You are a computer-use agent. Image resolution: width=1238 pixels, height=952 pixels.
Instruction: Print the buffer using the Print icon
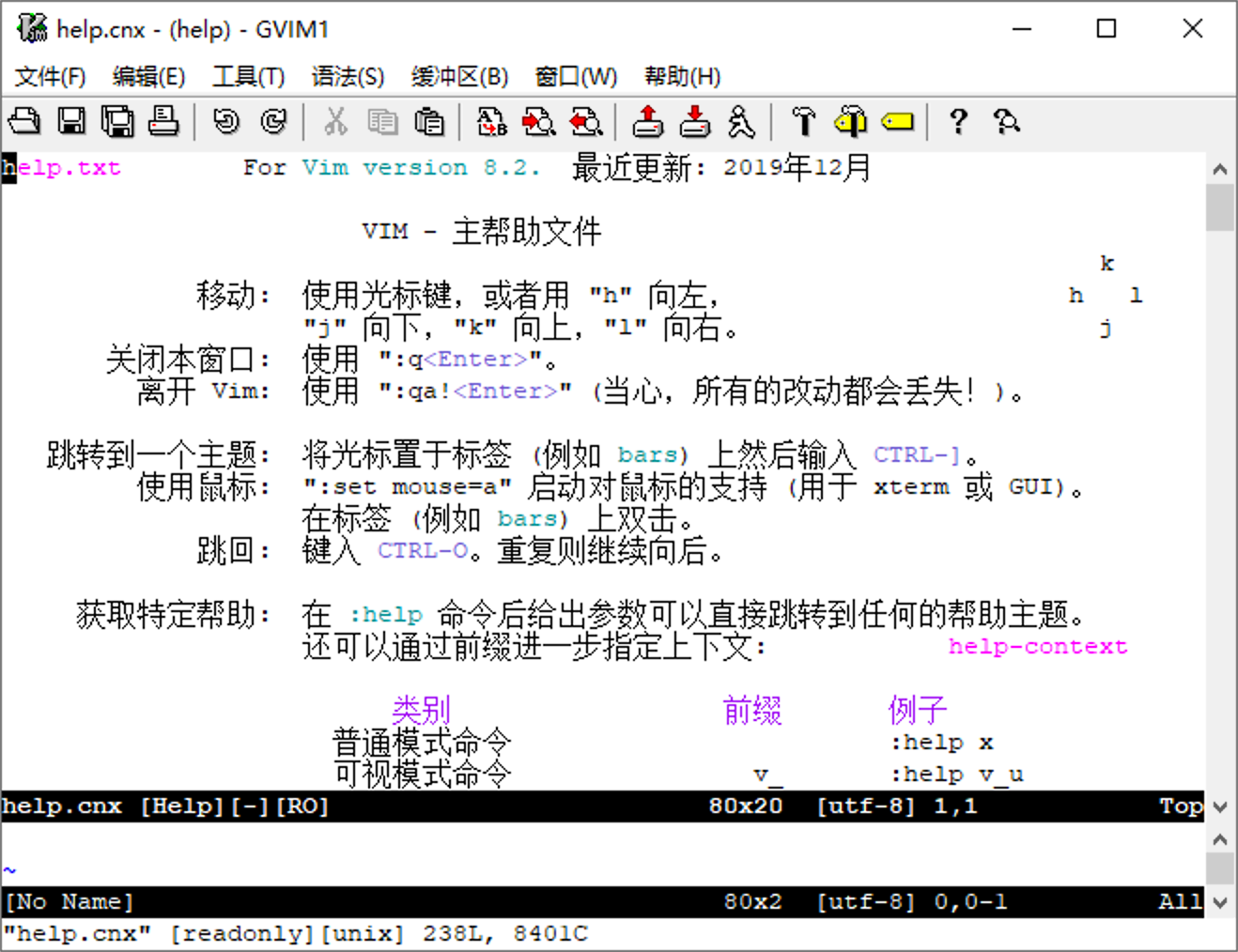point(164,122)
